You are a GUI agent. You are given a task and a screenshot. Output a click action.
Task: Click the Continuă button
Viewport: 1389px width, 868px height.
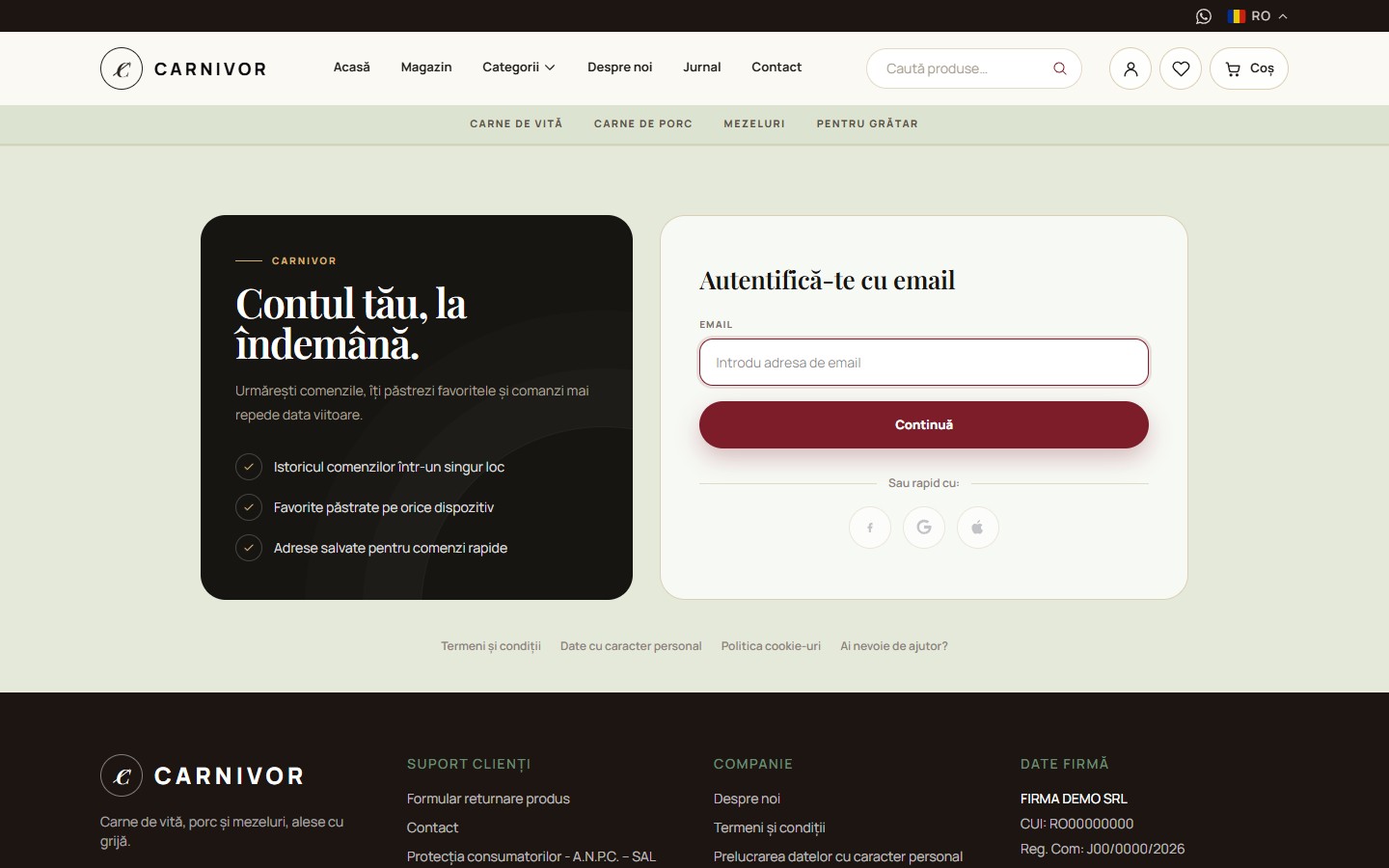tap(924, 425)
